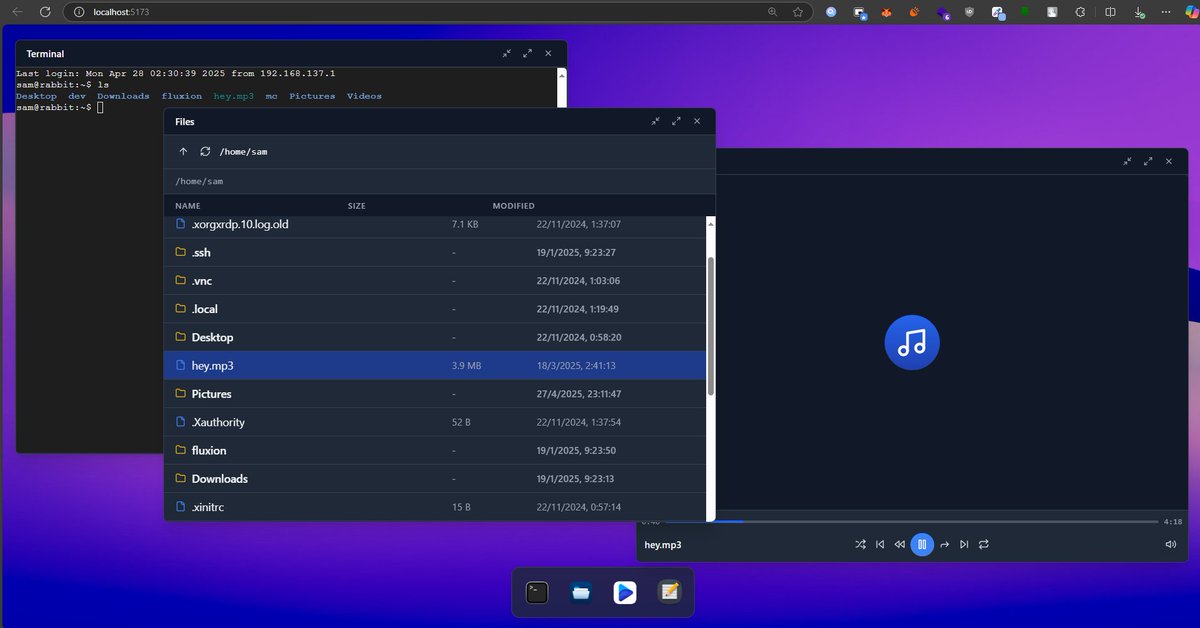Bookmark this page with the star icon
This screenshot has width=1200, height=628.
798,12
